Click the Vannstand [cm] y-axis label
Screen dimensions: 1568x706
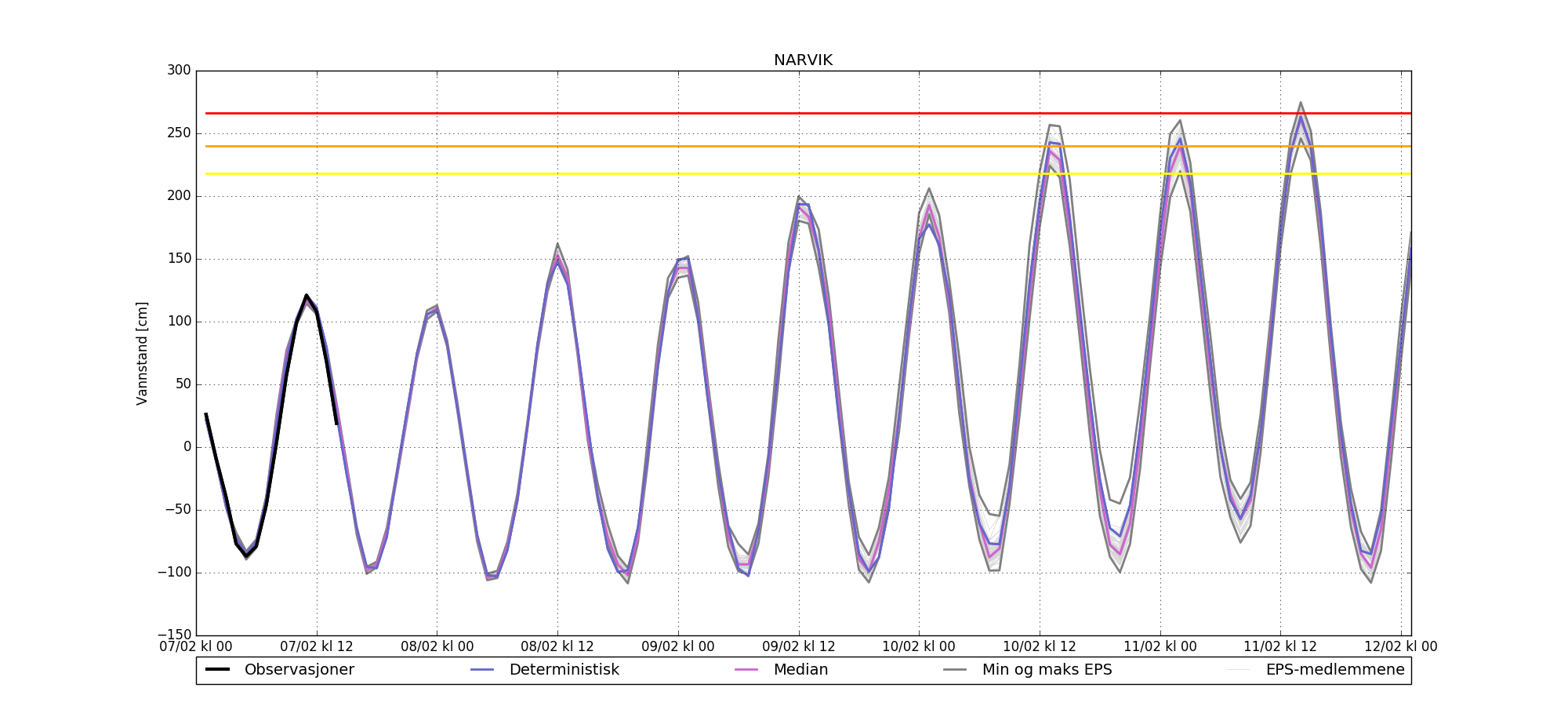pyautogui.click(x=142, y=353)
